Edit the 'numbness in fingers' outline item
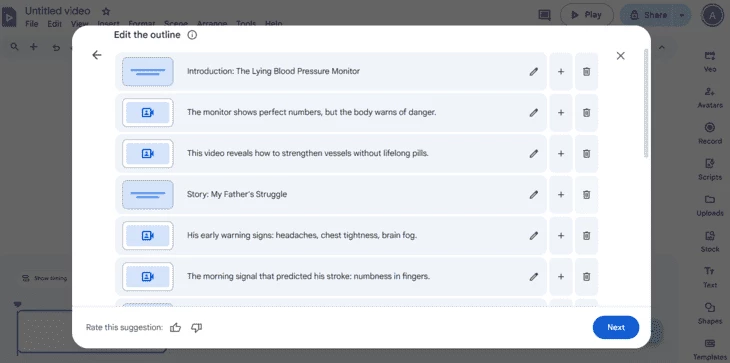 (x=534, y=276)
